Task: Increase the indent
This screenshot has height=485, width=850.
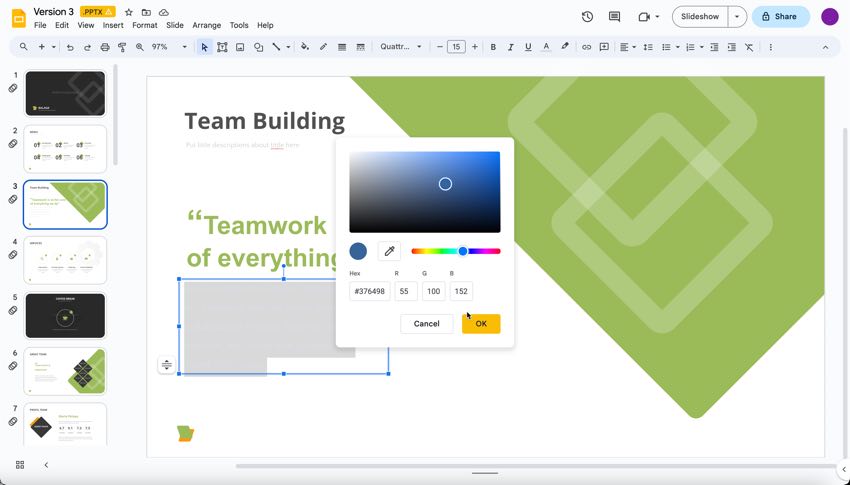Action: click(x=731, y=47)
